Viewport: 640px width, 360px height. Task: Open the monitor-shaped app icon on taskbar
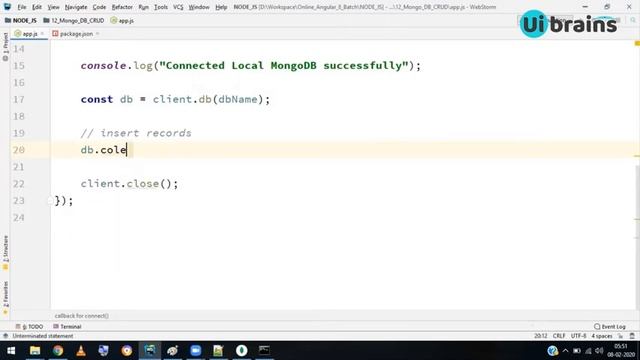[104, 351]
